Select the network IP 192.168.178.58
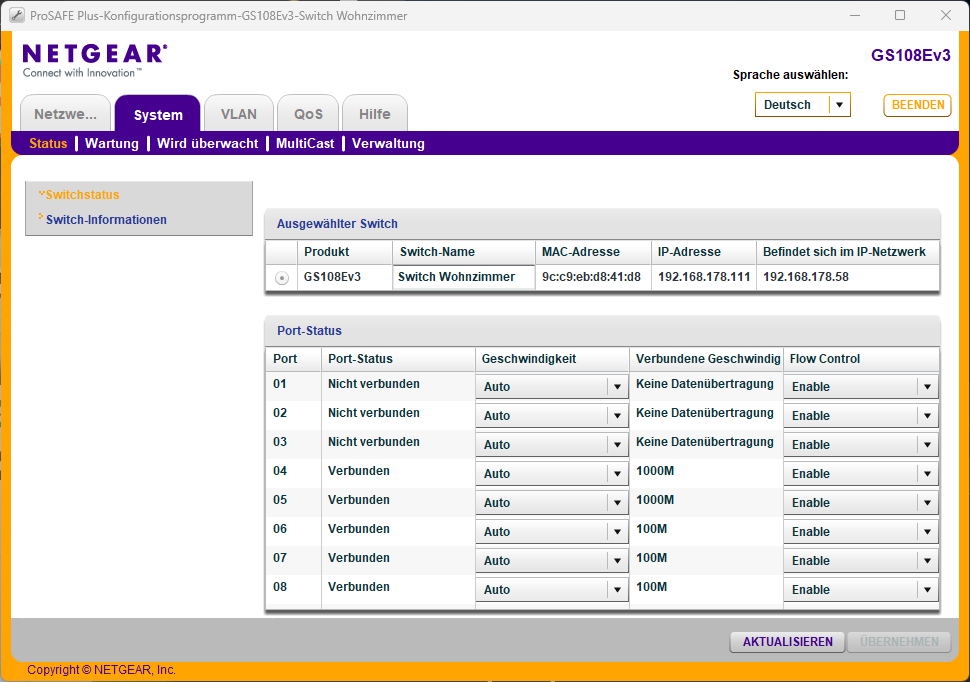 [805, 277]
